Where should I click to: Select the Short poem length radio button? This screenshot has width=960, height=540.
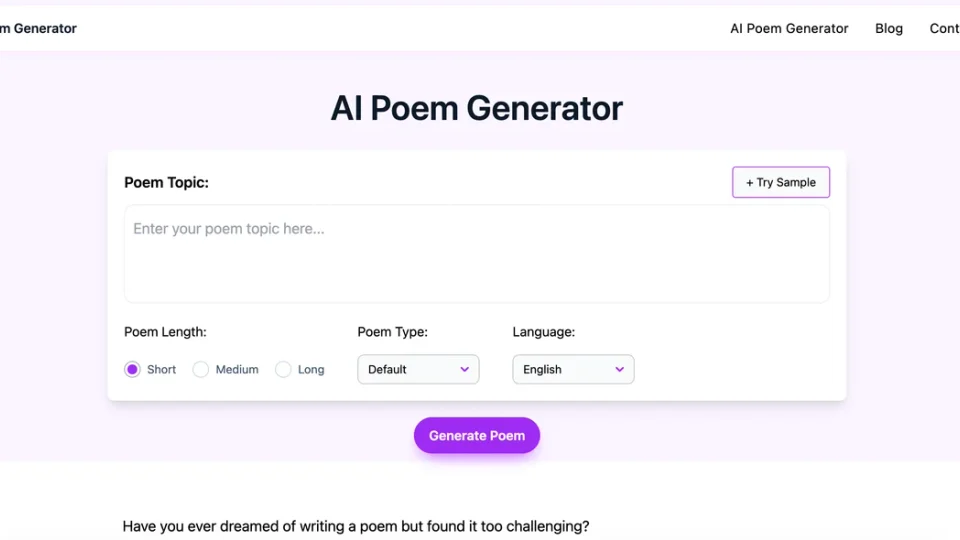[x=133, y=370]
